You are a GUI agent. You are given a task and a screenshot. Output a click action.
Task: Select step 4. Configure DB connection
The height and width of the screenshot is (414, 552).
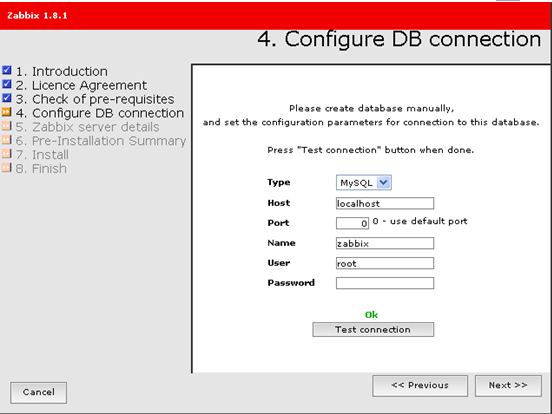tap(100, 113)
